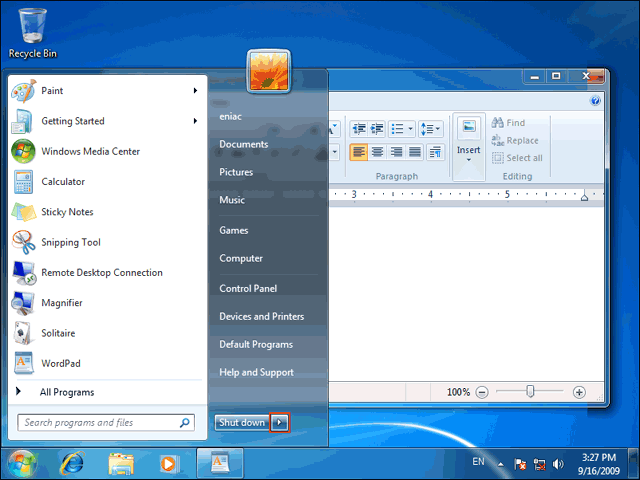Viewport: 640px width, 480px height.
Task: Open Pictures from Start menu
Action: [236, 172]
